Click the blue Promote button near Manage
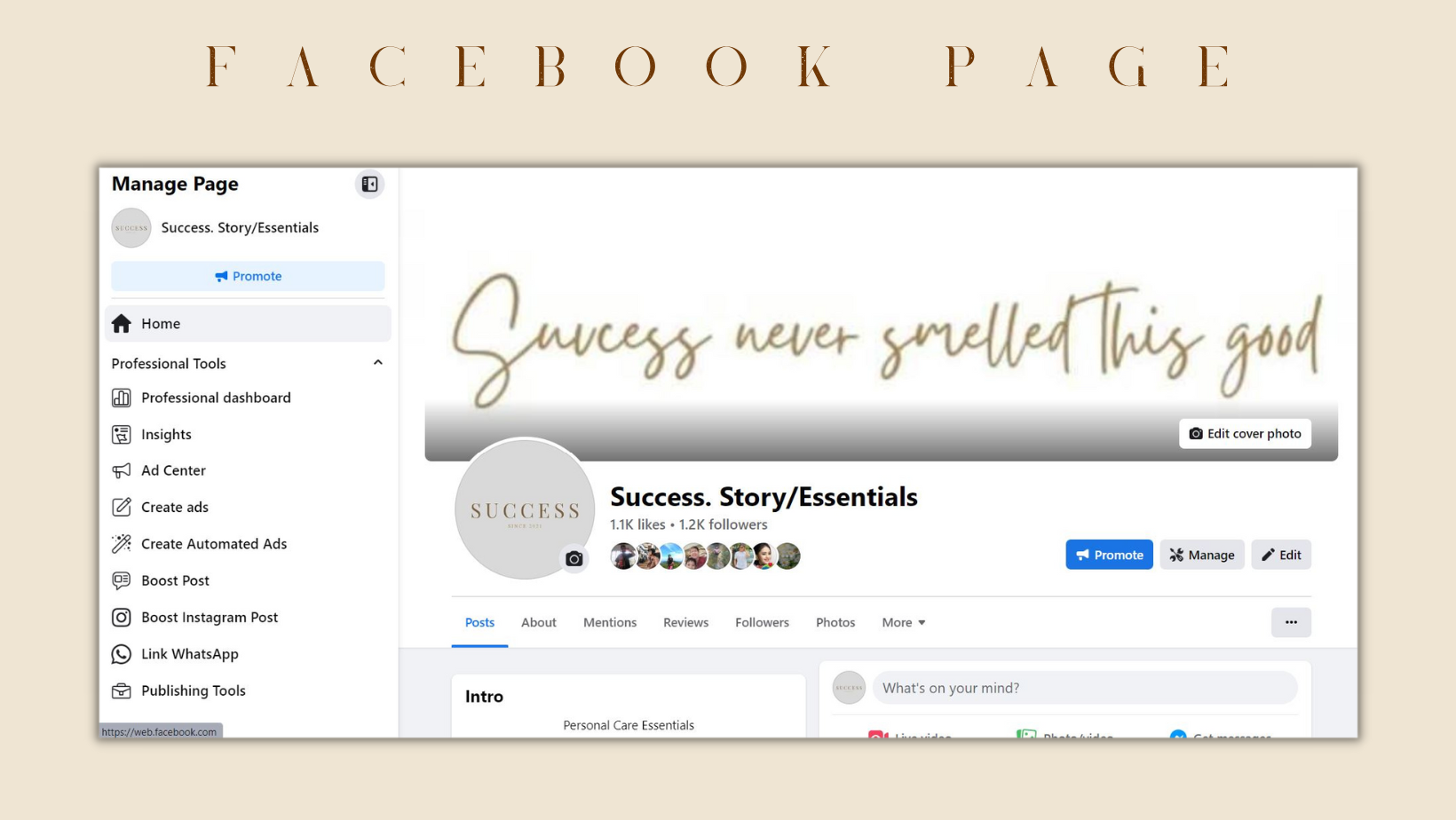The width and height of the screenshot is (1456, 820). (1109, 555)
